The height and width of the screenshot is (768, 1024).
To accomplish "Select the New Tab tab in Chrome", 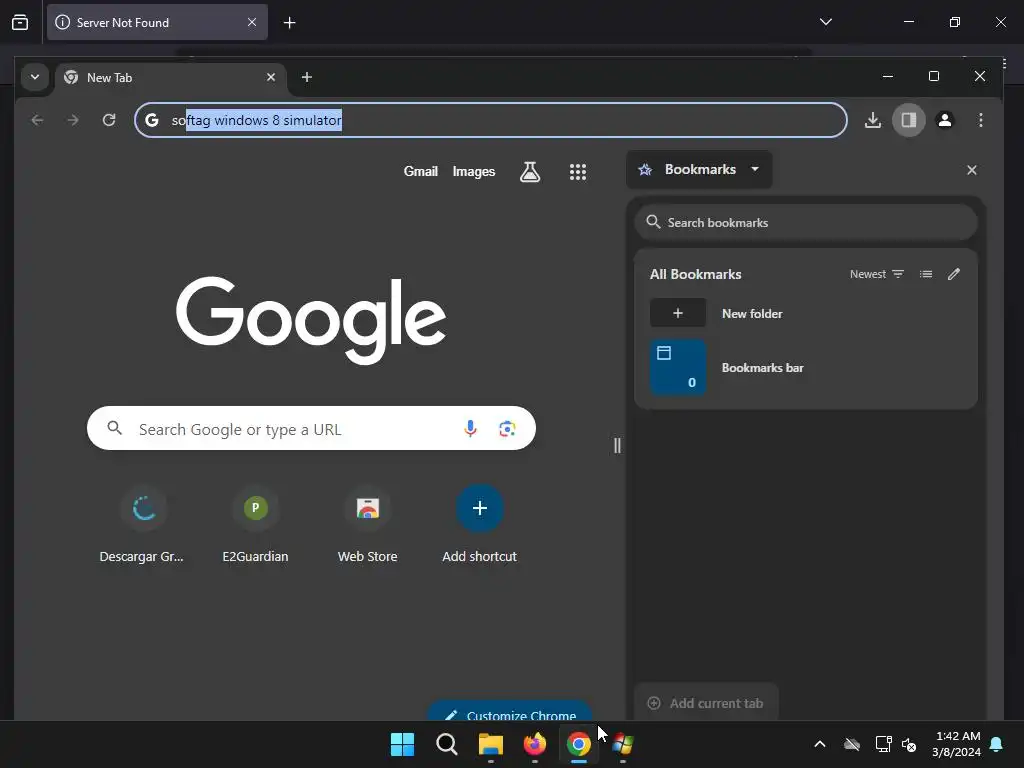I will (171, 78).
